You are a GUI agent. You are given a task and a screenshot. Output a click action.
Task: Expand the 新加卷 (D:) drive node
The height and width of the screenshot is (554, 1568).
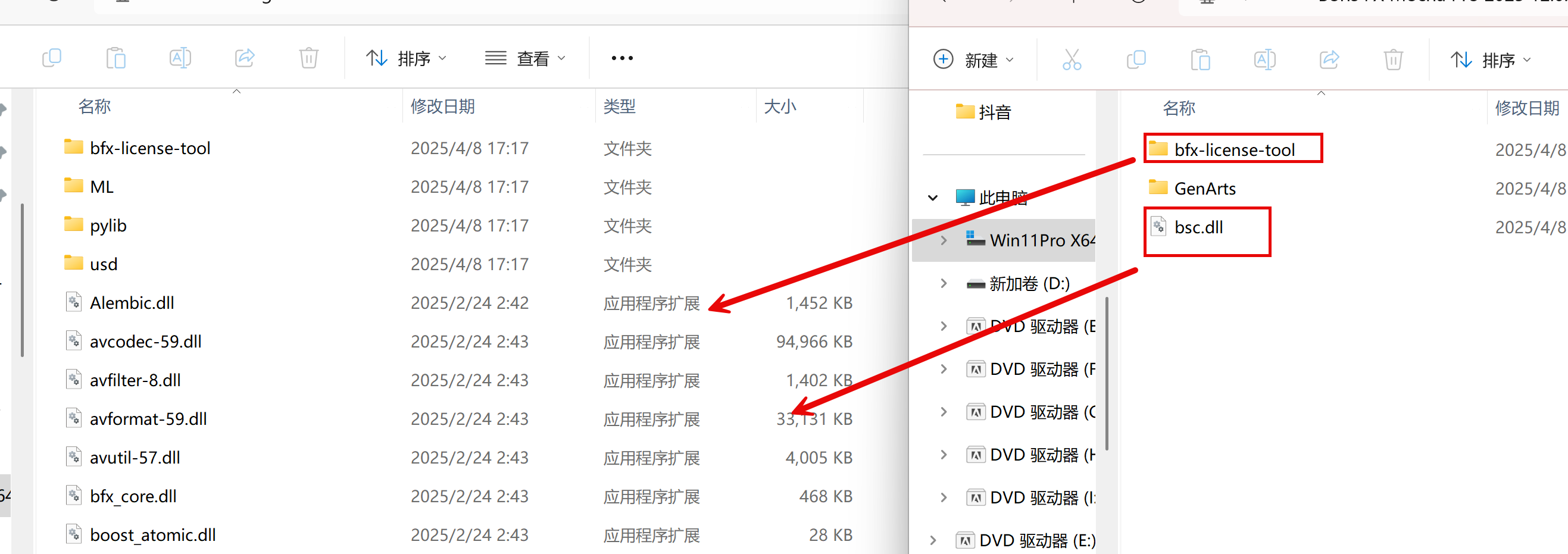tap(944, 284)
